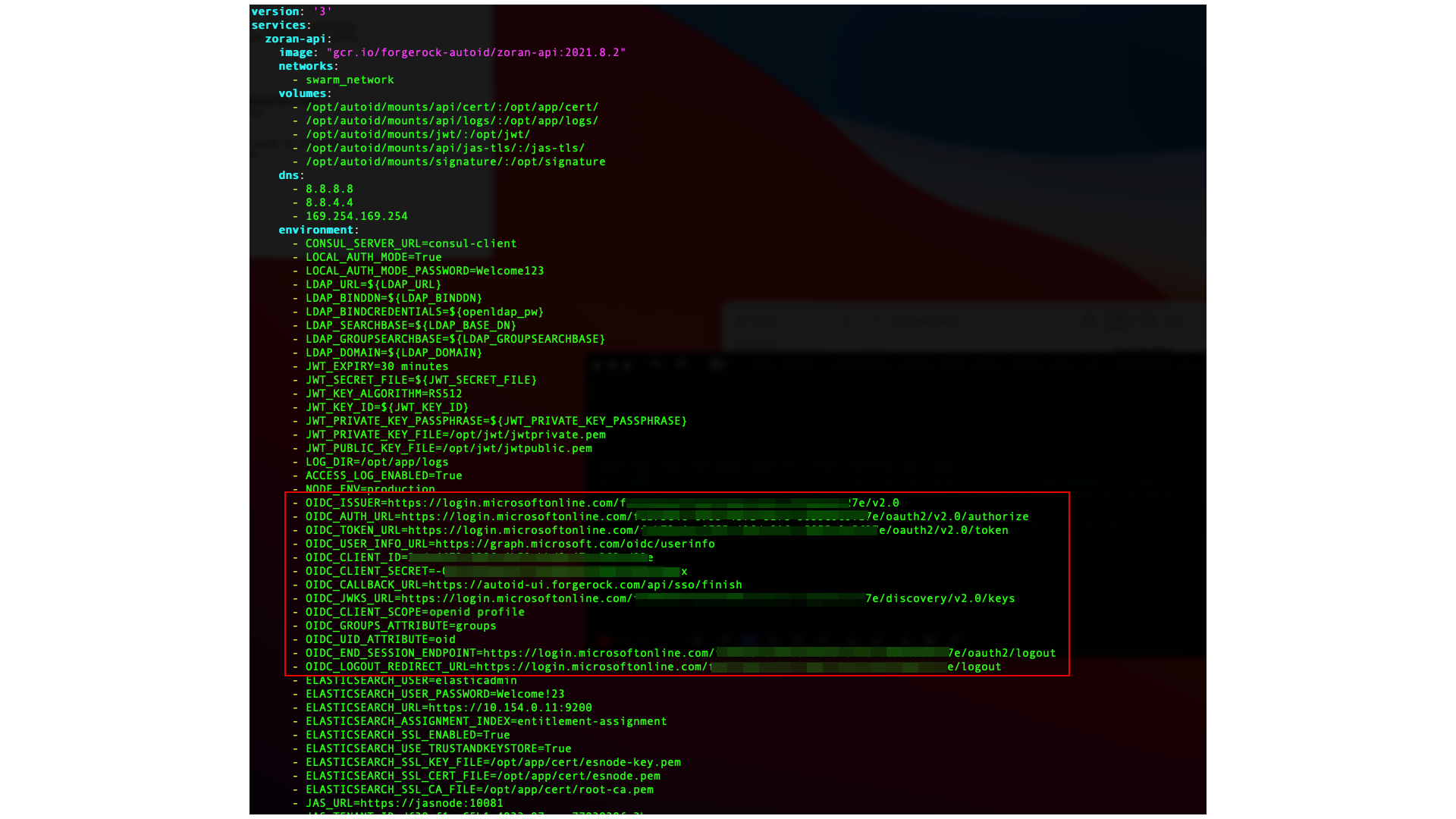Click the LOCAL_AUTH_MODE_PASSWORD=Welcome123 line
The image size is (1456, 819).
coord(425,271)
